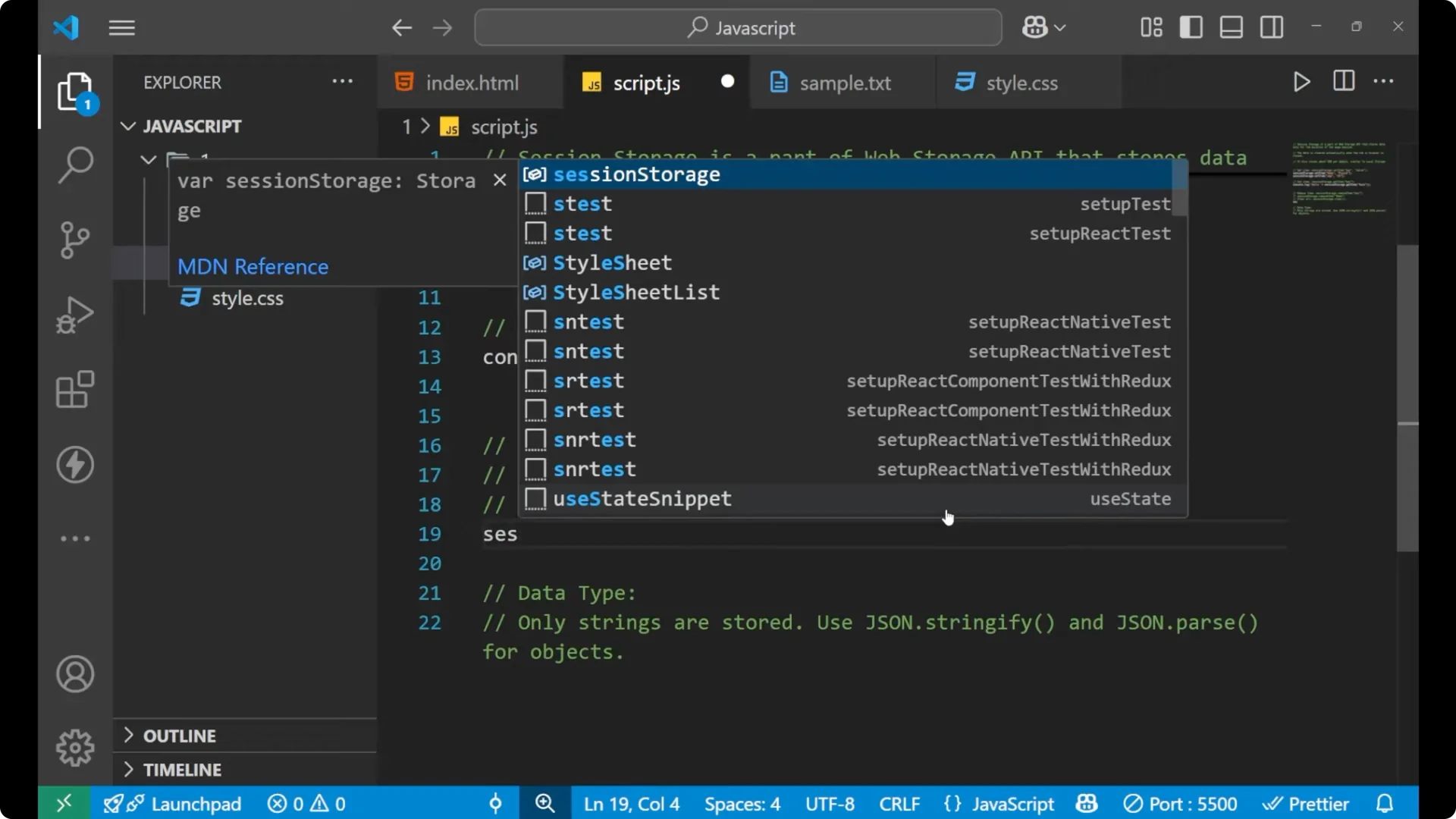This screenshot has height=819, width=1456.
Task: Open the Run and Debug view
Action: (74, 314)
